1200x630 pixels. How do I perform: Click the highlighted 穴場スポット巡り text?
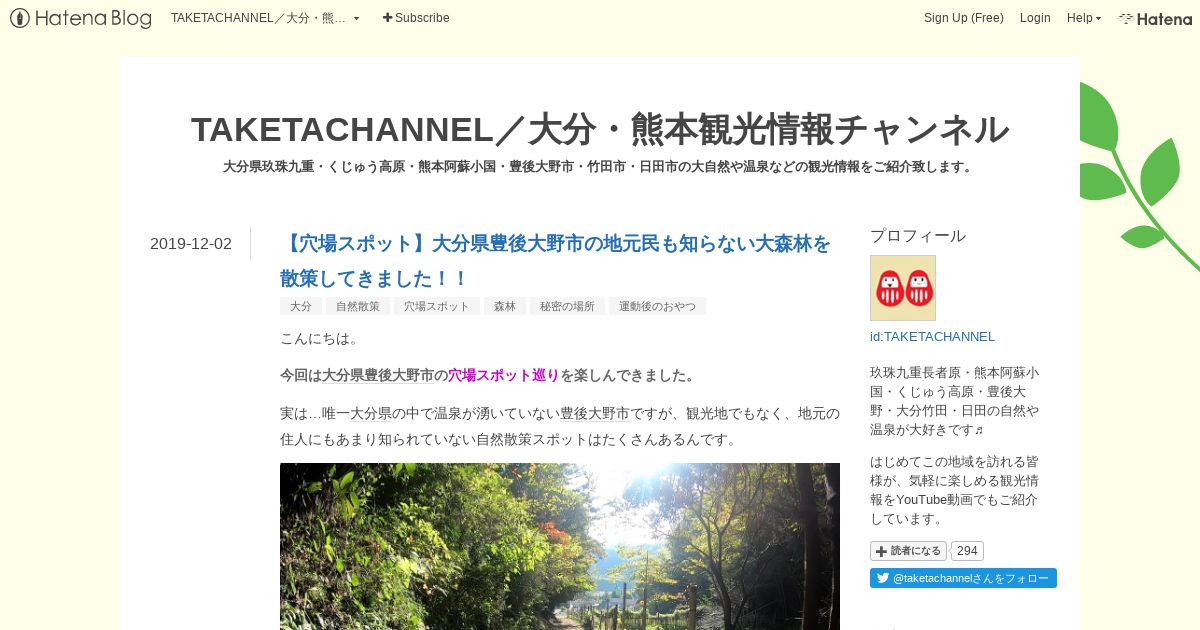pos(504,375)
